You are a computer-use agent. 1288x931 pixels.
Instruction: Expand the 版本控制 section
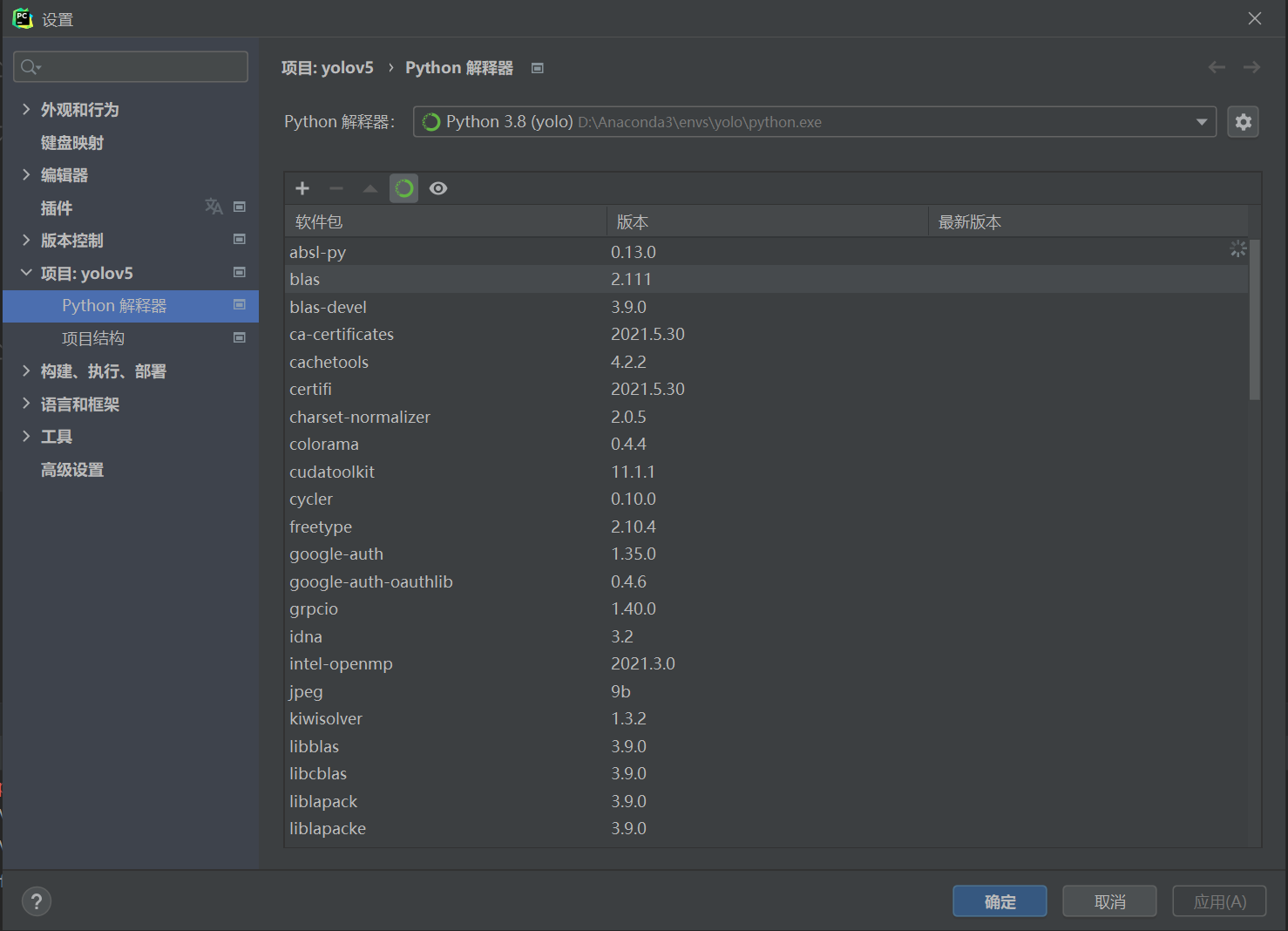point(26,240)
